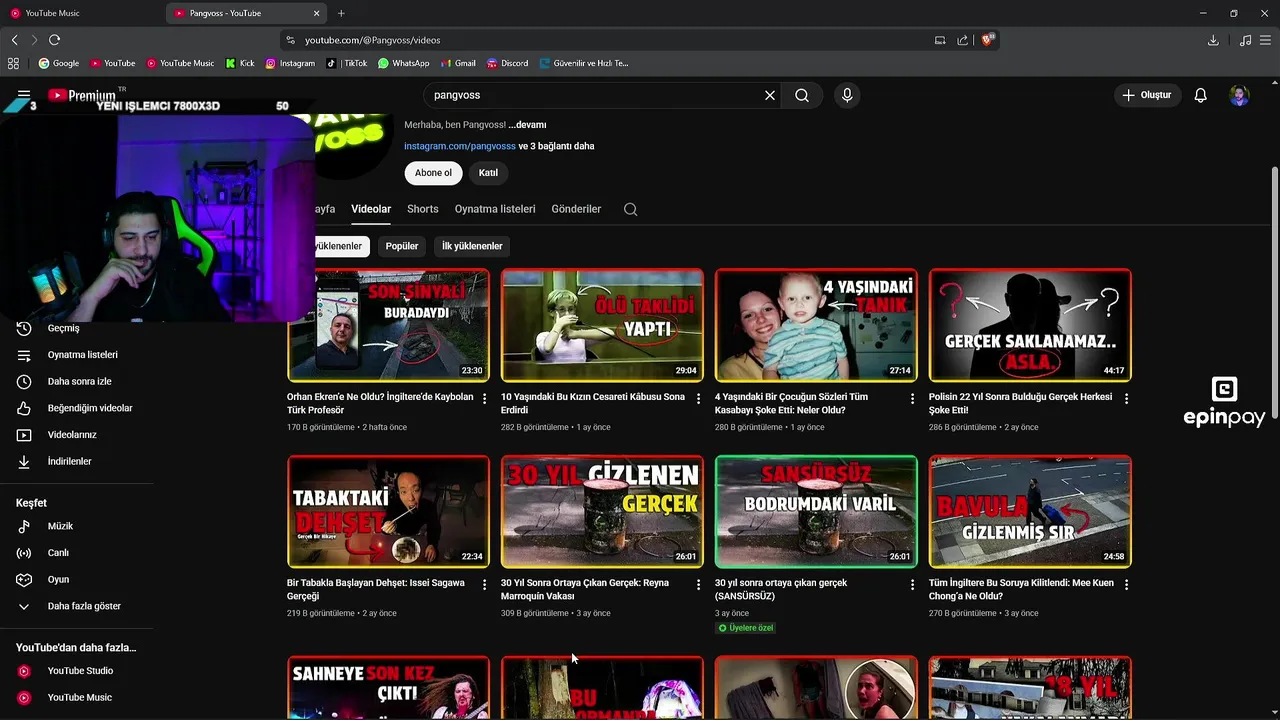The height and width of the screenshot is (720, 1280).
Task: Open title Tüm İngiltere Bu Soruya Kilitlendi
Action: [x=1021, y=589]
